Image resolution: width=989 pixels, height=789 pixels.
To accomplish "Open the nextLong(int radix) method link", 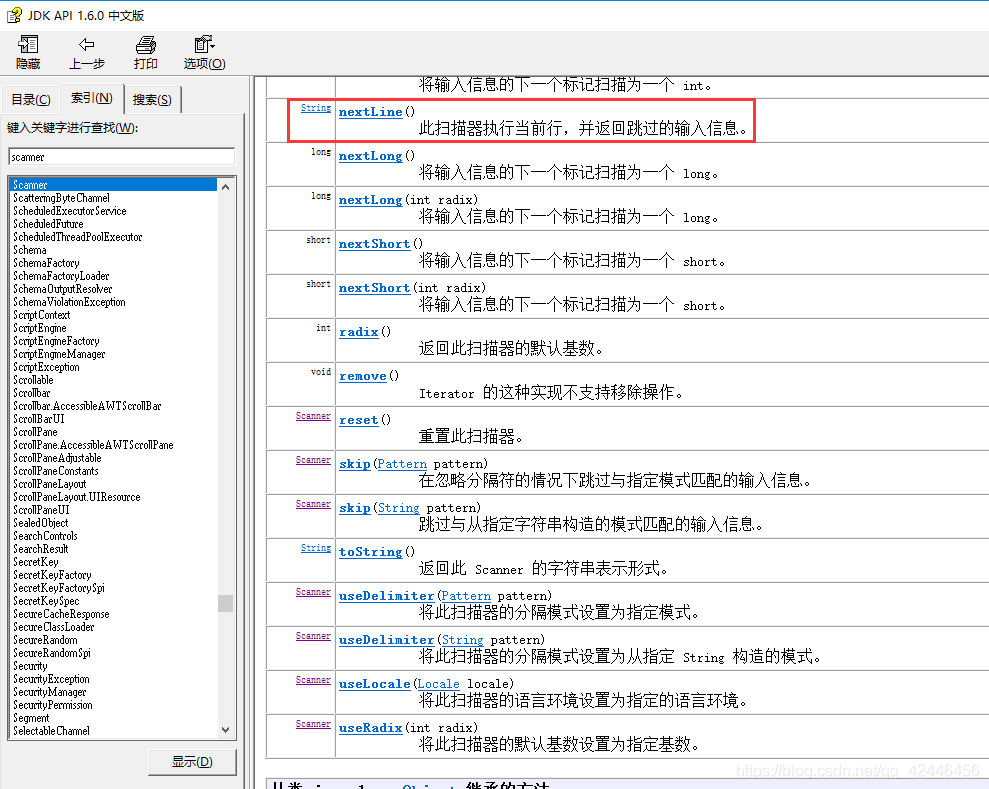I will coord(370,200).
